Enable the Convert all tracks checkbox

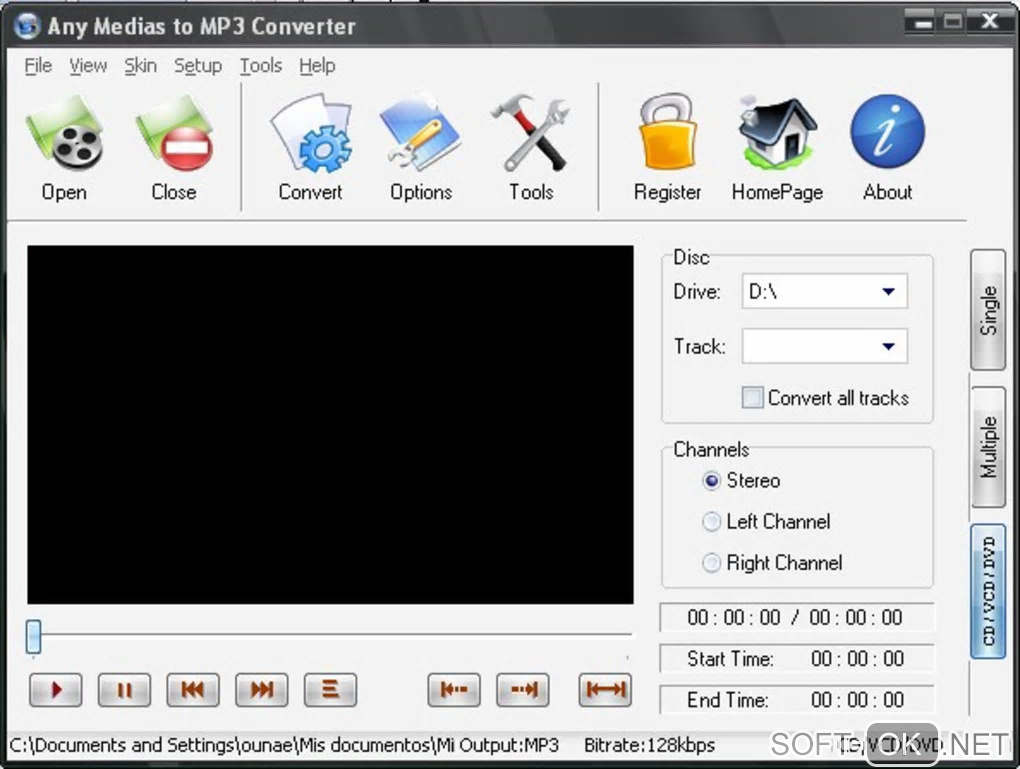pyautogui.click(x=753, y=398)
